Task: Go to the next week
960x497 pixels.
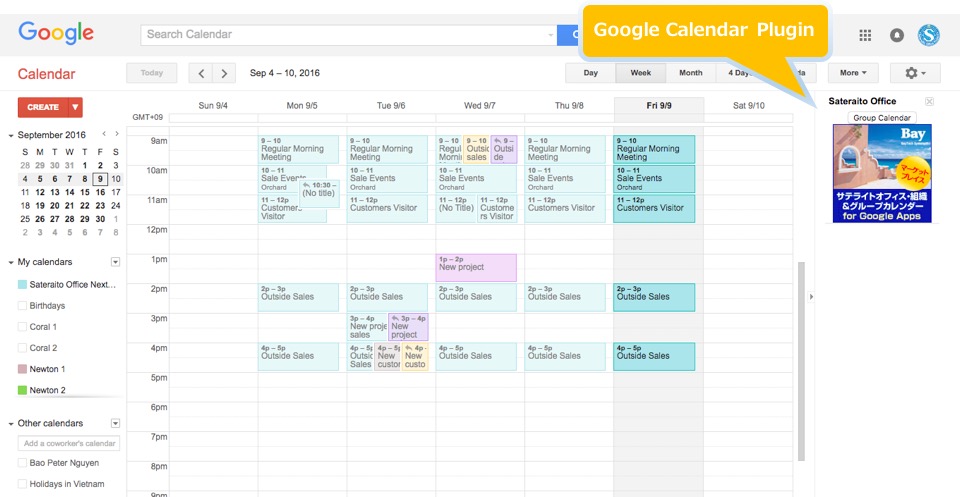Action: tap(225, 73)
